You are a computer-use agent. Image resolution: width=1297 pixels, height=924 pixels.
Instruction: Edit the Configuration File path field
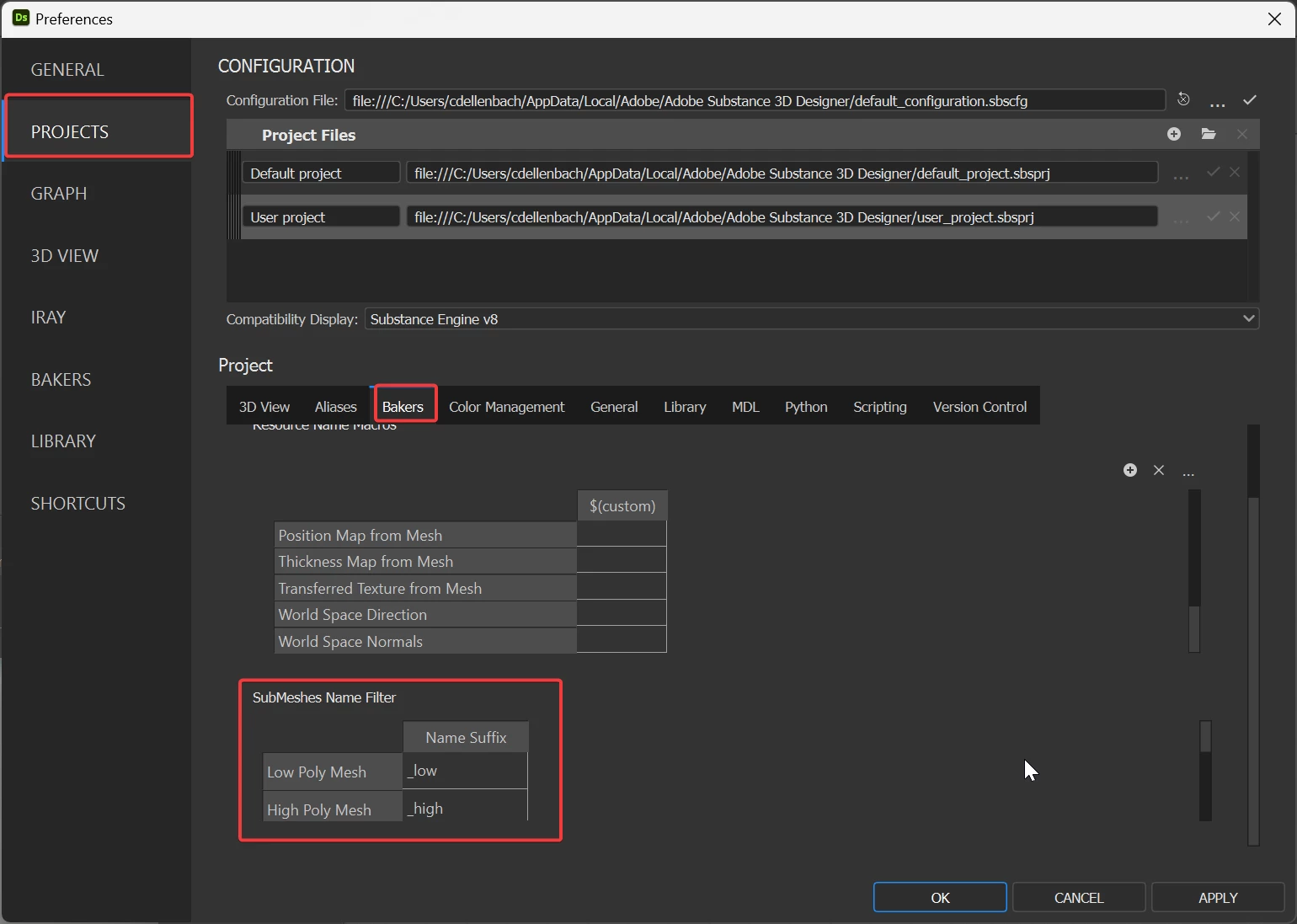[755, 101]
